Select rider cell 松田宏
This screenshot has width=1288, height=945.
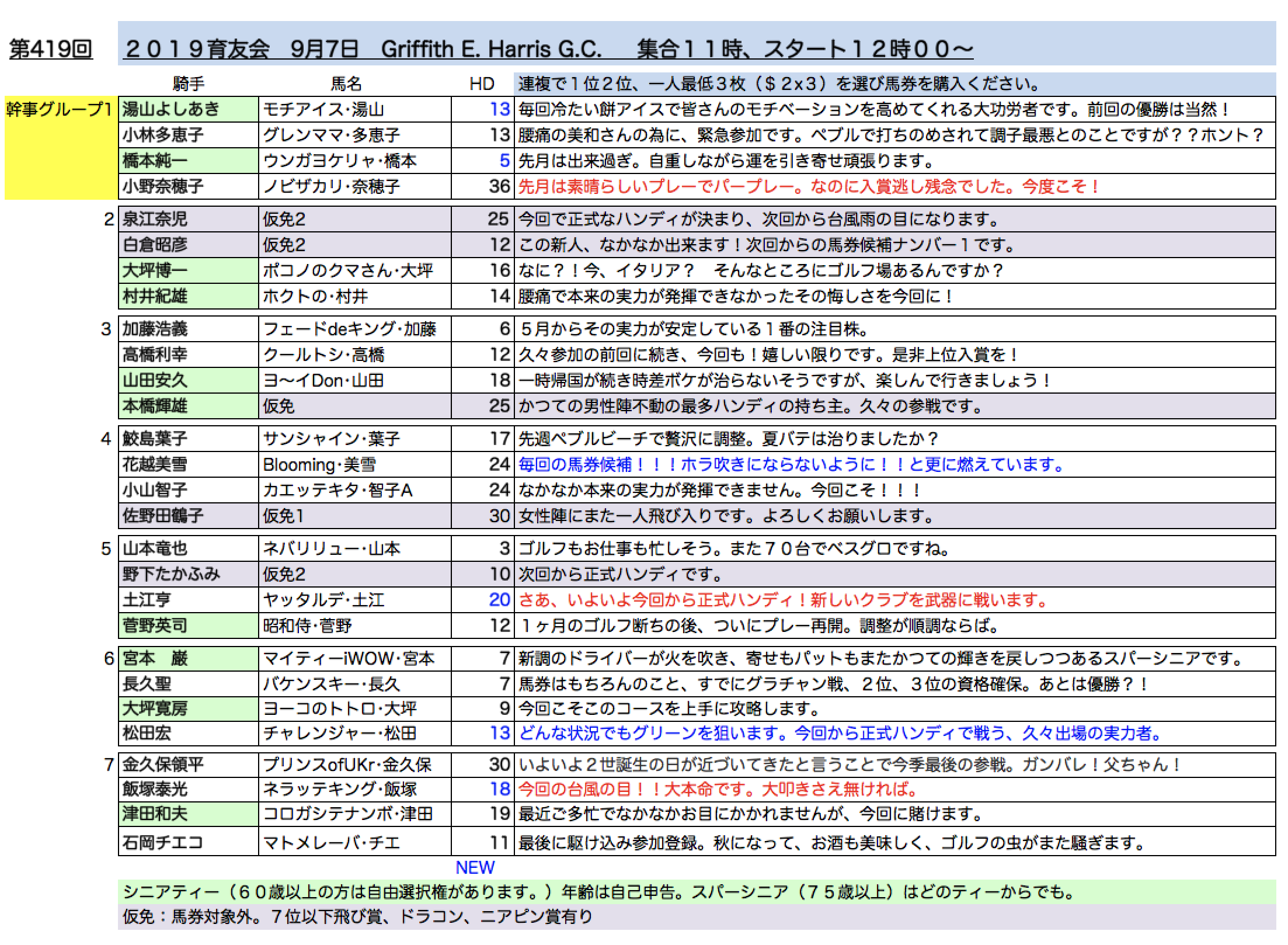[x=189, y=733]
